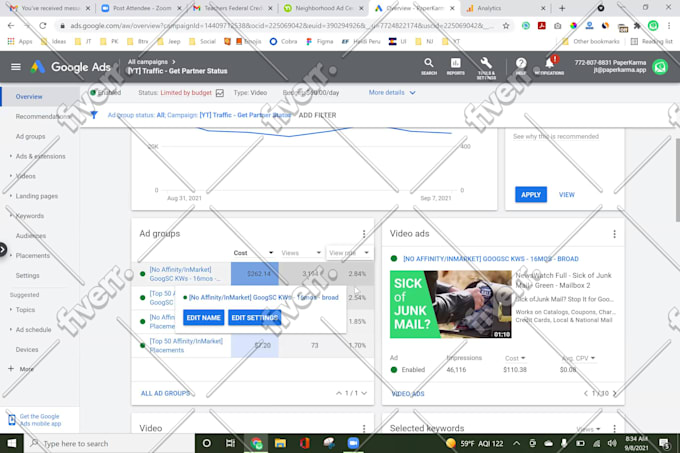Open the Reports icon in header

coord(455,67)
